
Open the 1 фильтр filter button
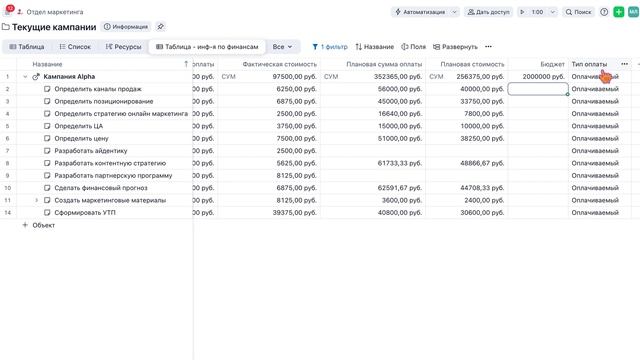pos(330,47)
